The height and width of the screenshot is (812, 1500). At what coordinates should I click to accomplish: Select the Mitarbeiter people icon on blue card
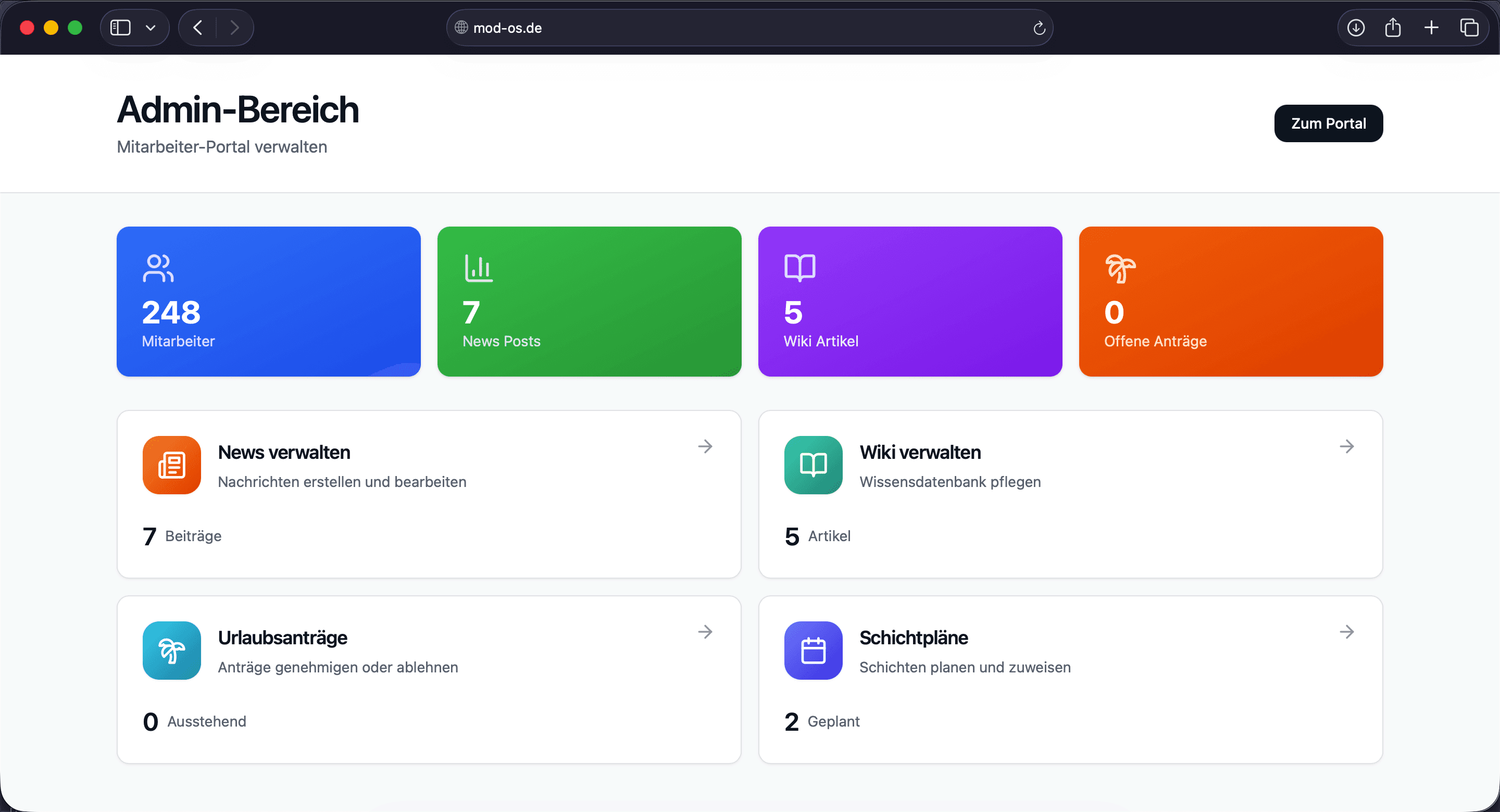pos(157,269)
